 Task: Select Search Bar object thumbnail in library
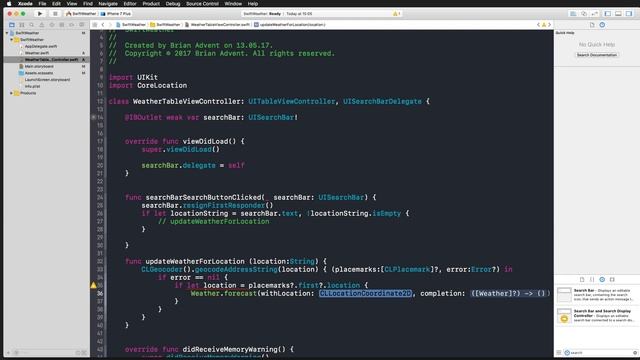point(564,295)
